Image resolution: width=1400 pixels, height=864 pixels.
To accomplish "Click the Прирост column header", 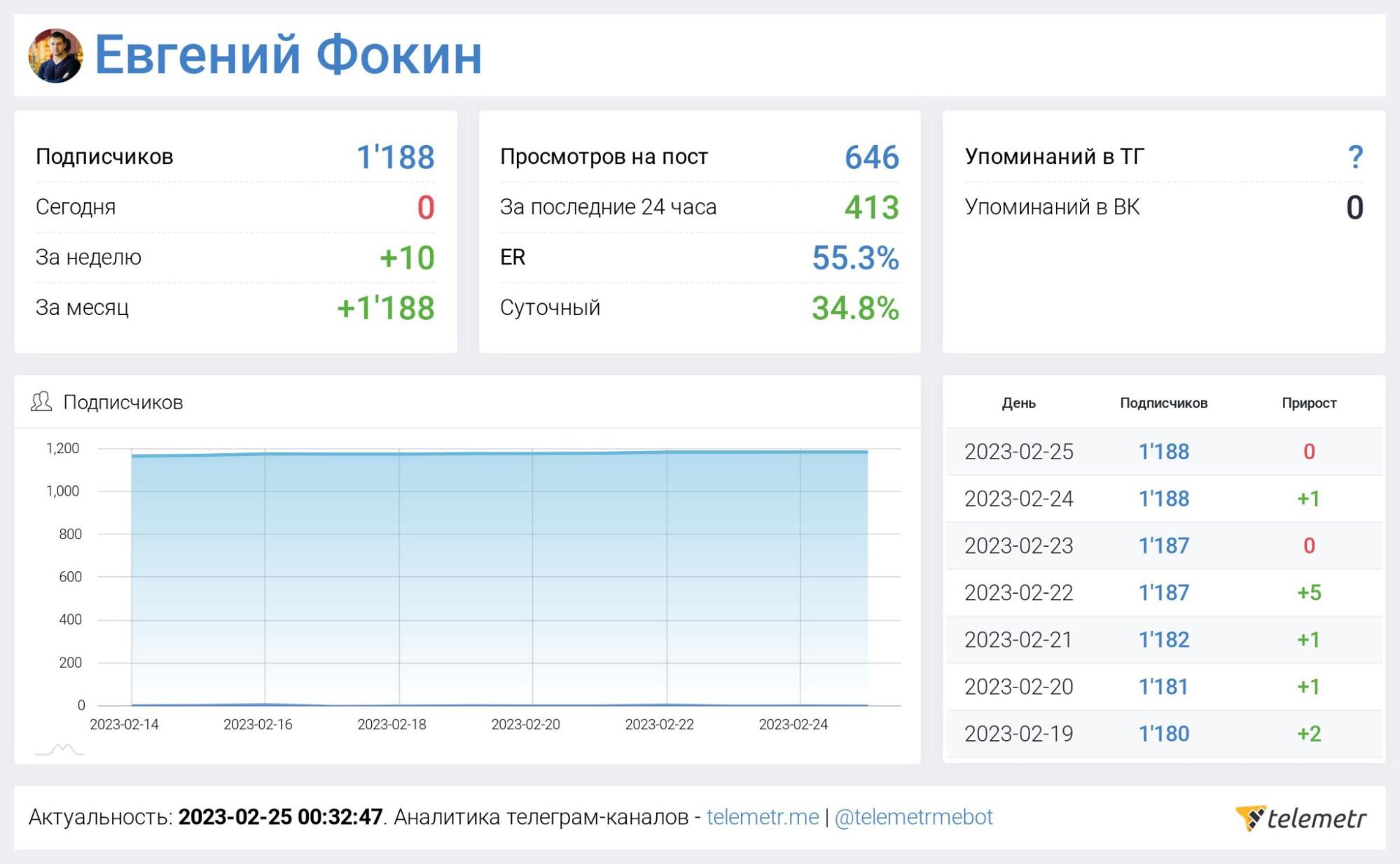I will (x=1309, y=403).
